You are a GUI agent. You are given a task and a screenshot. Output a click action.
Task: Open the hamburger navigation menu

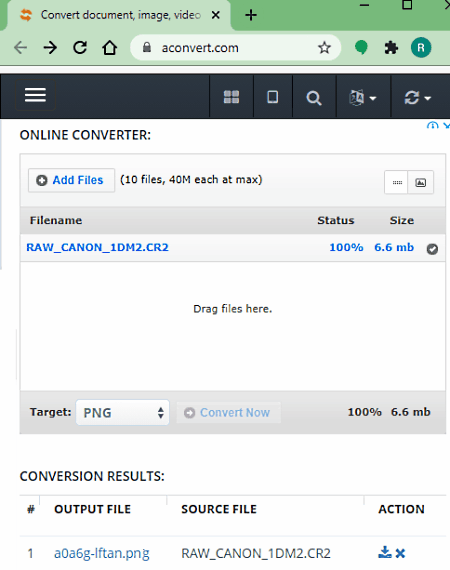(35, 95)
